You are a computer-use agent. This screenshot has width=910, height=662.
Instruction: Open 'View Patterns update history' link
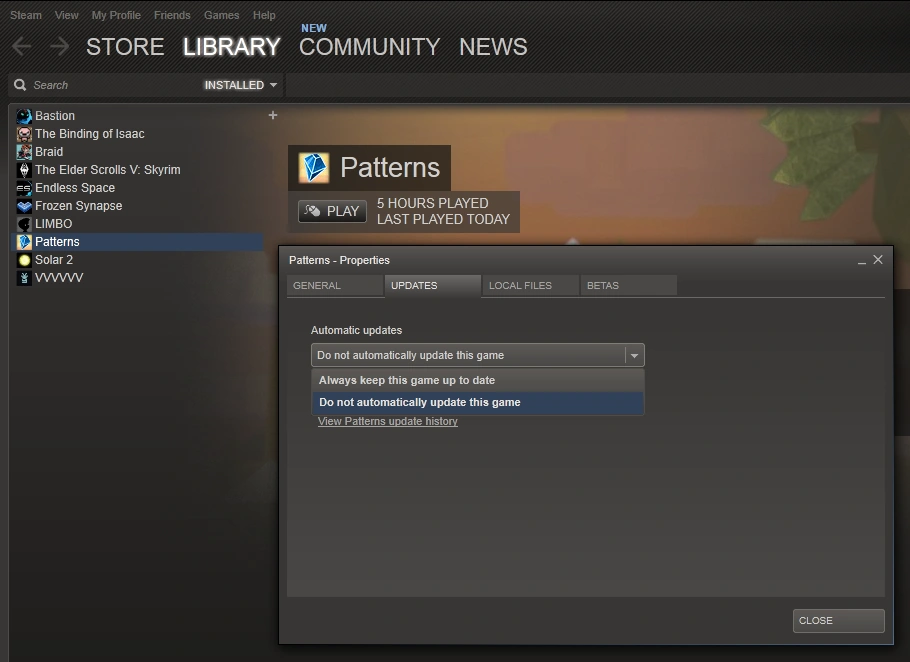coord(387,421)
